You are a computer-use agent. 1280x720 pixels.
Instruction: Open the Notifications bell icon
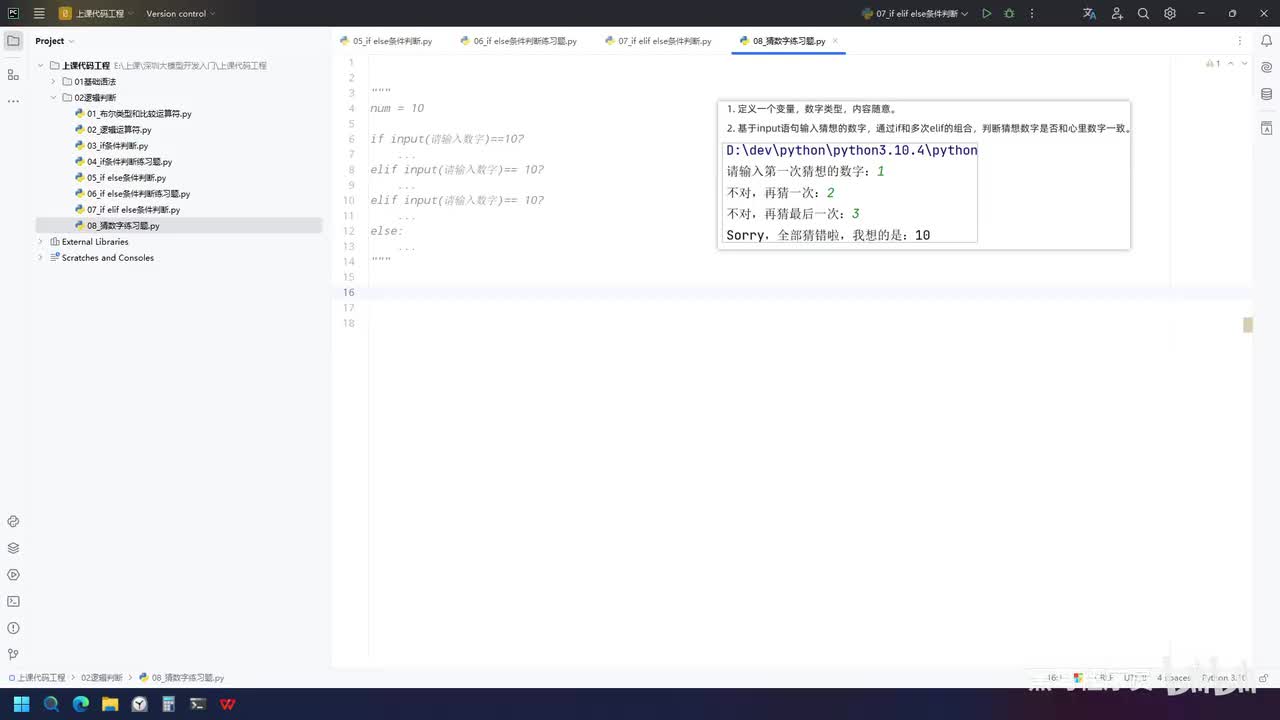click(1267, 41)
